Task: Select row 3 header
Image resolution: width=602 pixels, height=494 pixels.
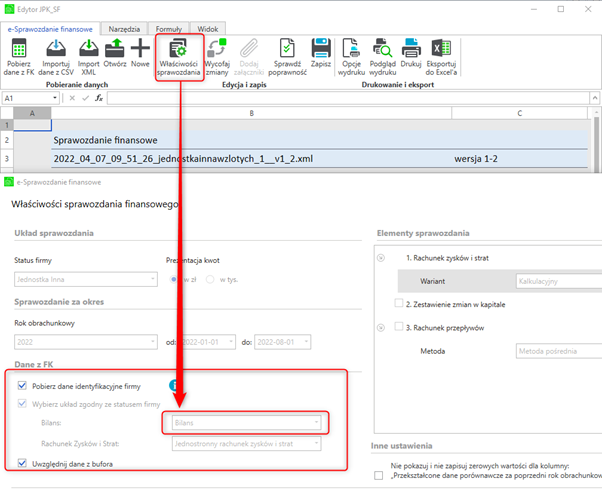Action: [x=7, y=159]
